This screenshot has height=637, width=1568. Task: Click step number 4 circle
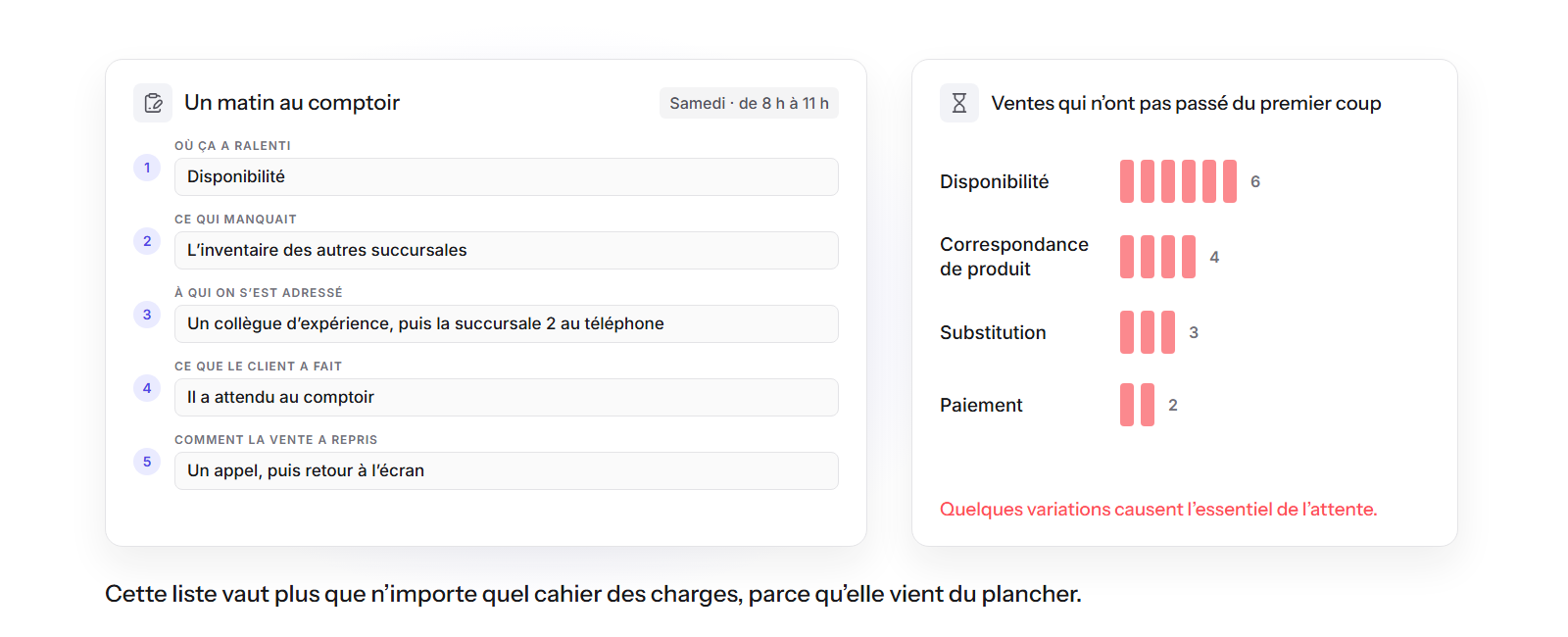point(147,388)
